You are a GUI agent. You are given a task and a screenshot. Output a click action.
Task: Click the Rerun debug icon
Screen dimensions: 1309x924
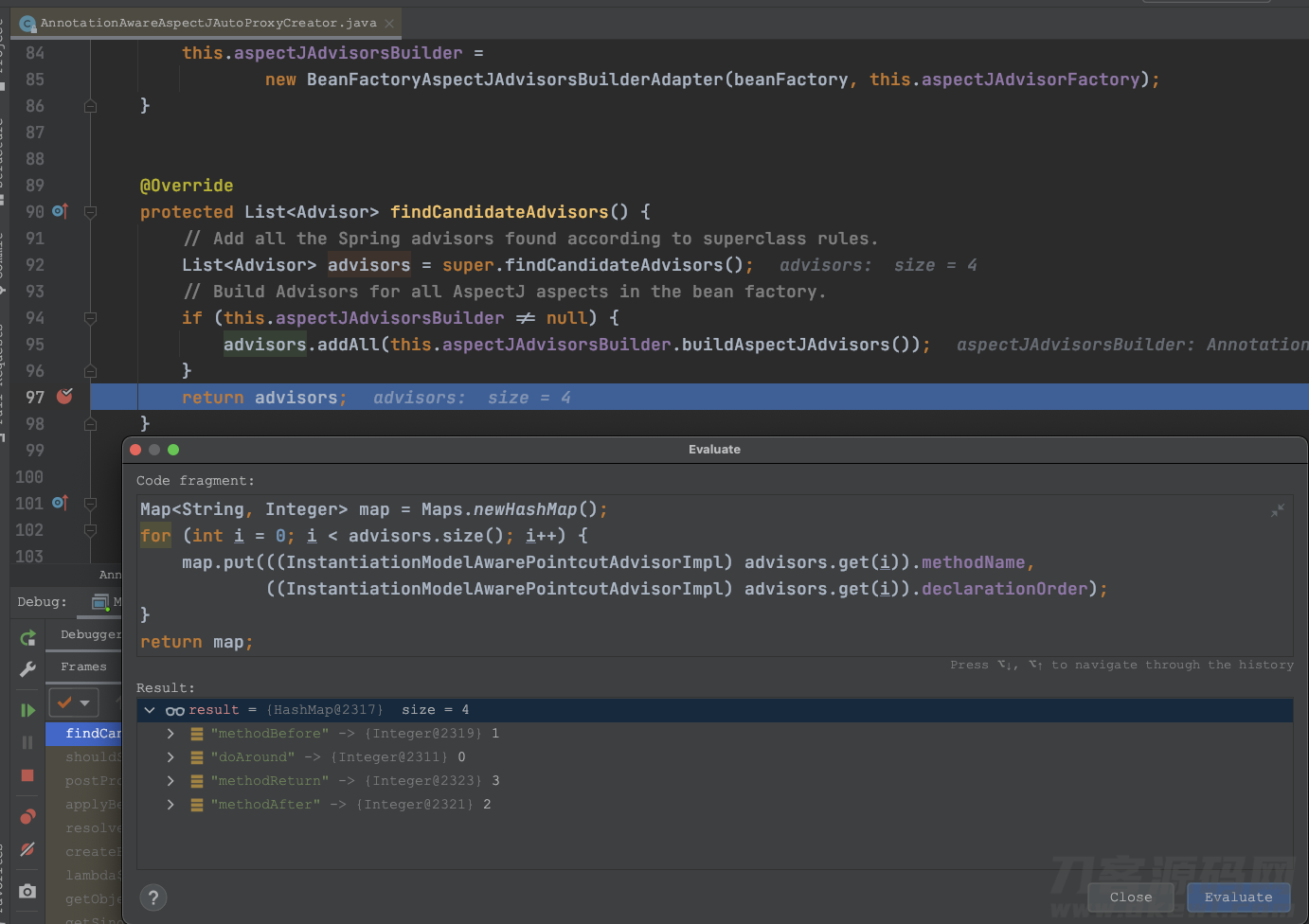coord(27,638)
